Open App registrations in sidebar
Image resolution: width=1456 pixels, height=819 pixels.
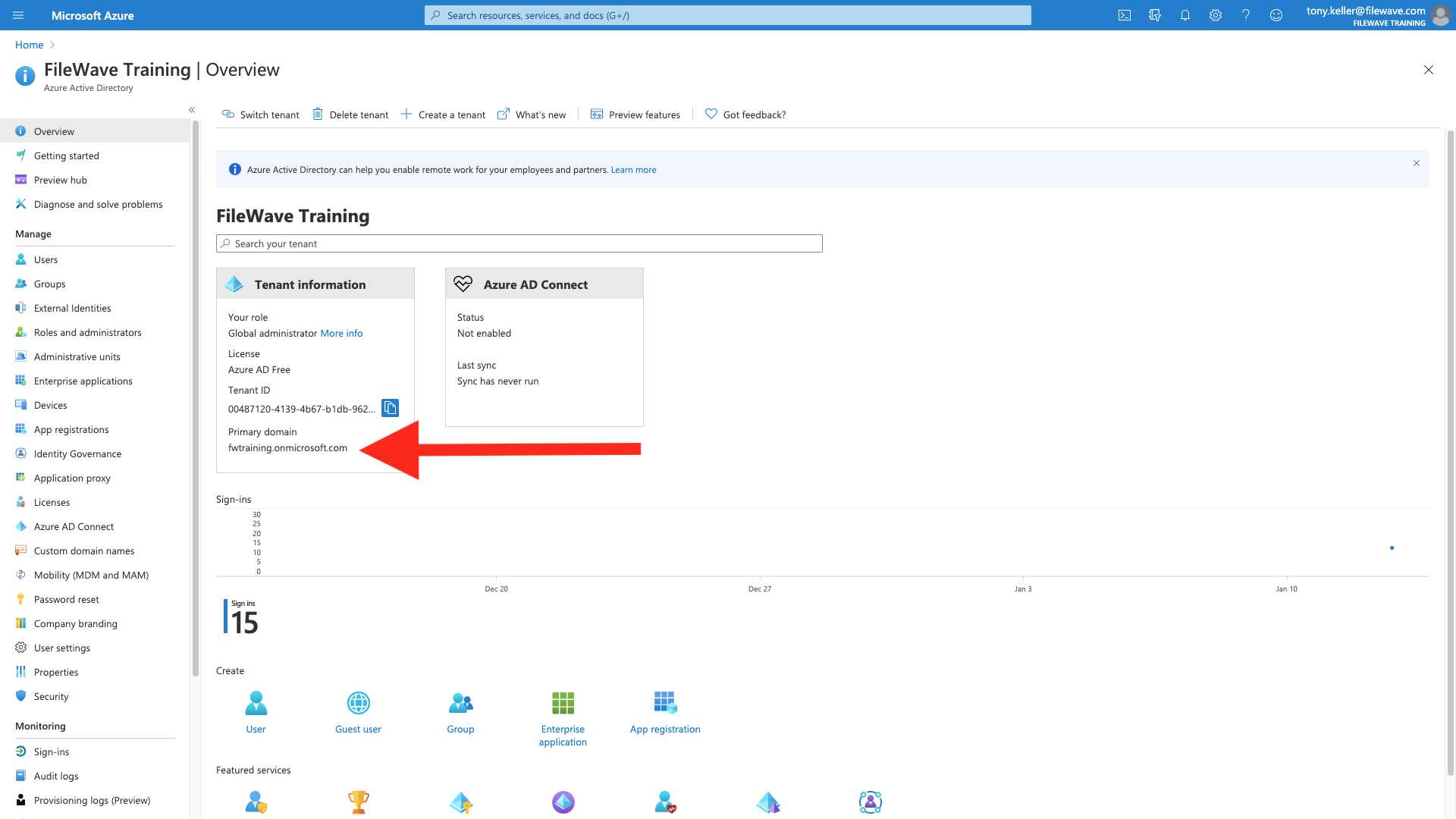pyautogui.click(x=95, y=429)
